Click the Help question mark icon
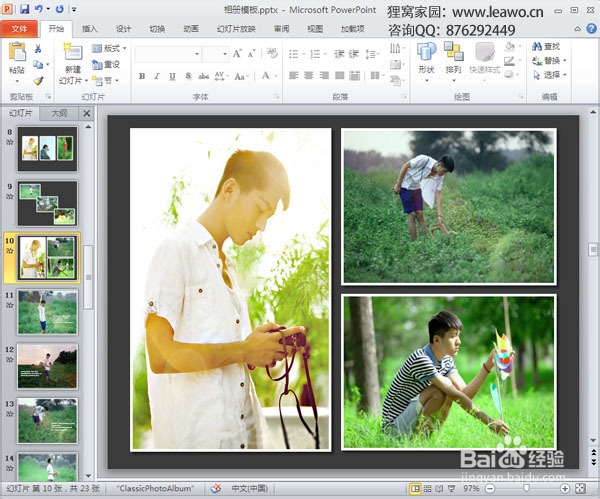This screenshot has height=499, width=600. (592, 28)
